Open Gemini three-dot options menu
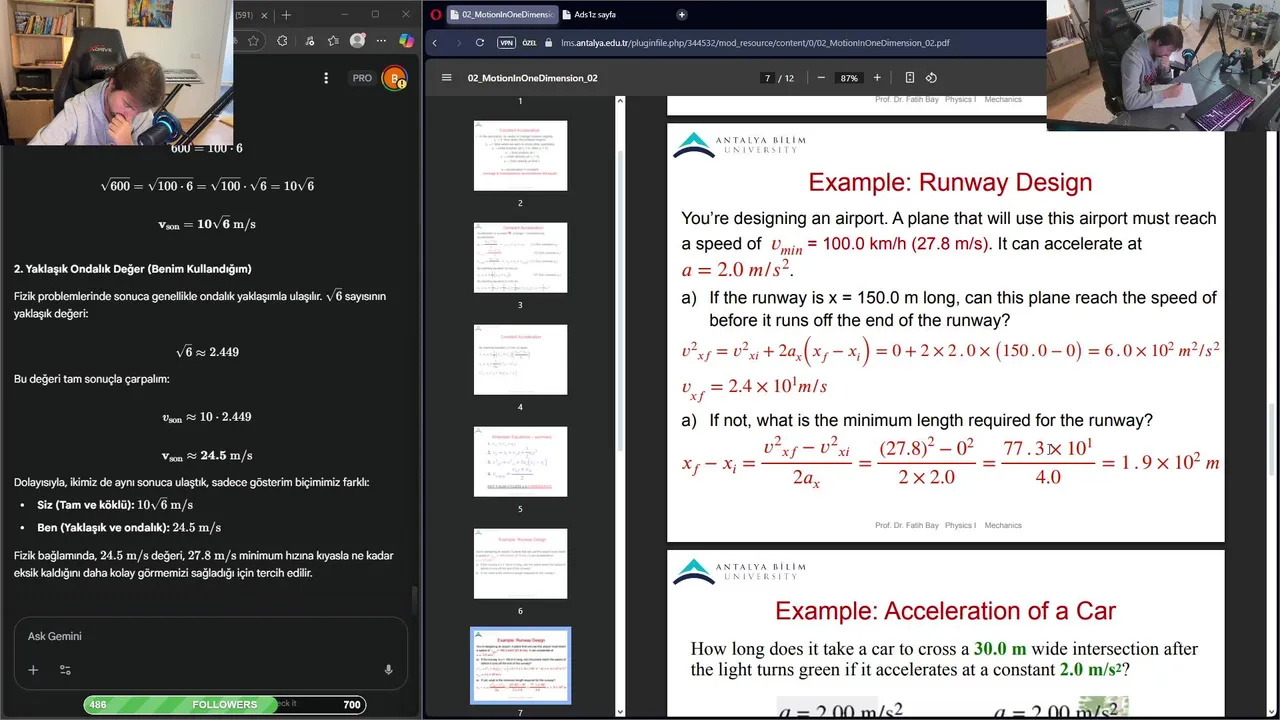 pyautogui.click(x=326, y=78)
